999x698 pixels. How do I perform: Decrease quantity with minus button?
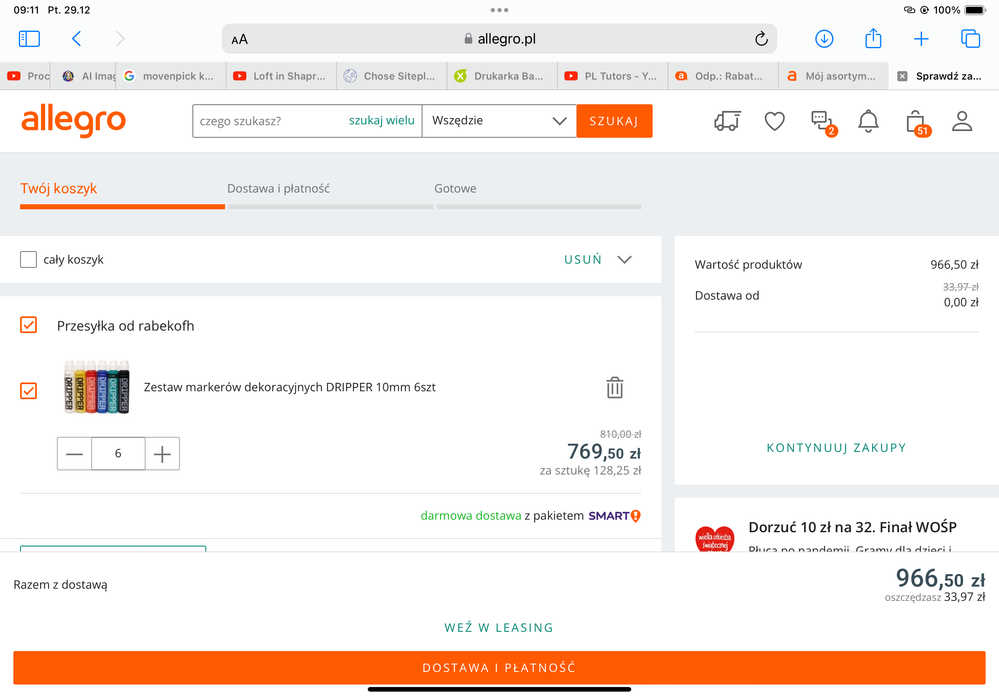click(x=75, y=453)
